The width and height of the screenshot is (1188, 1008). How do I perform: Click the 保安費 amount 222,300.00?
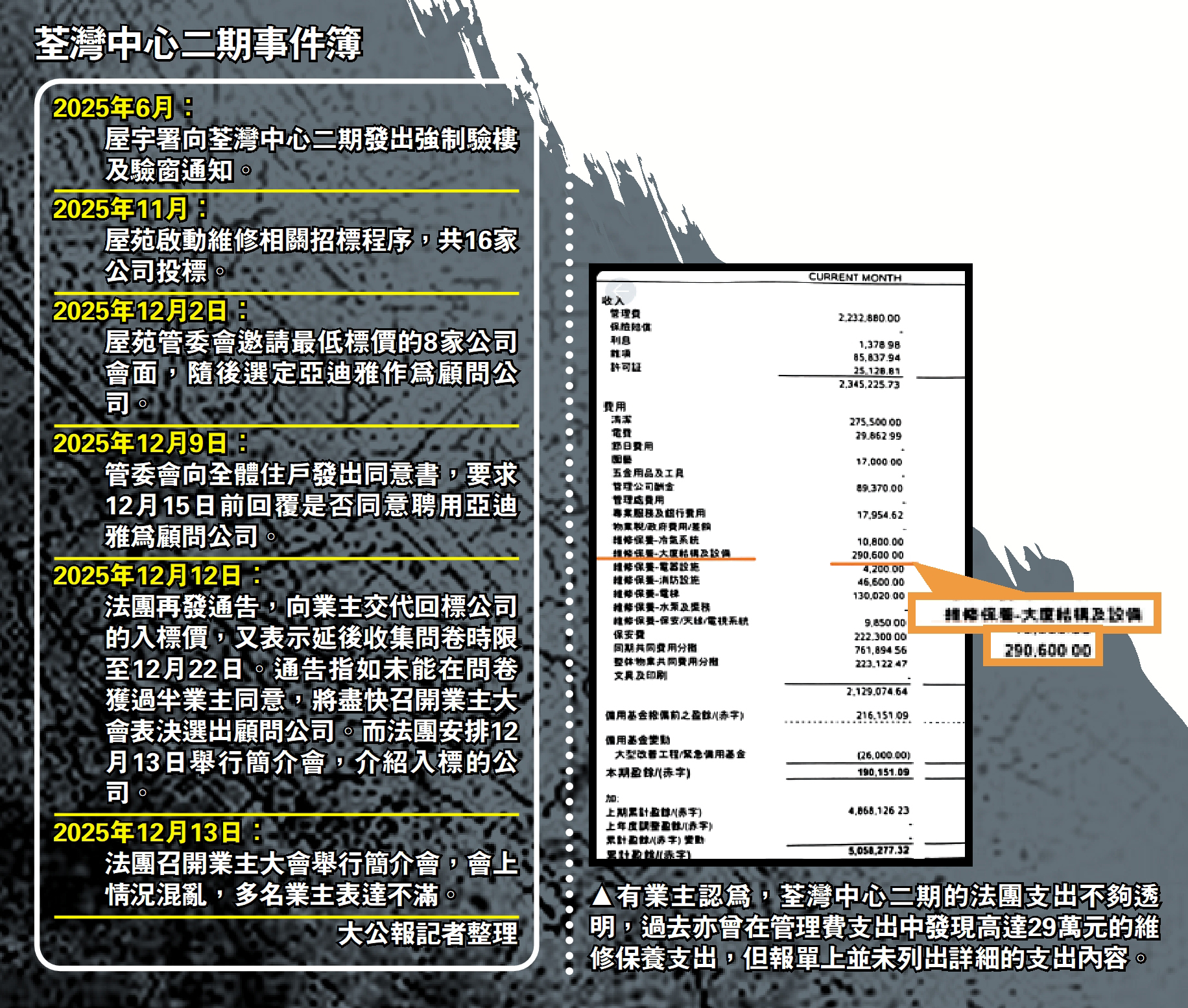tap(879, 637)
